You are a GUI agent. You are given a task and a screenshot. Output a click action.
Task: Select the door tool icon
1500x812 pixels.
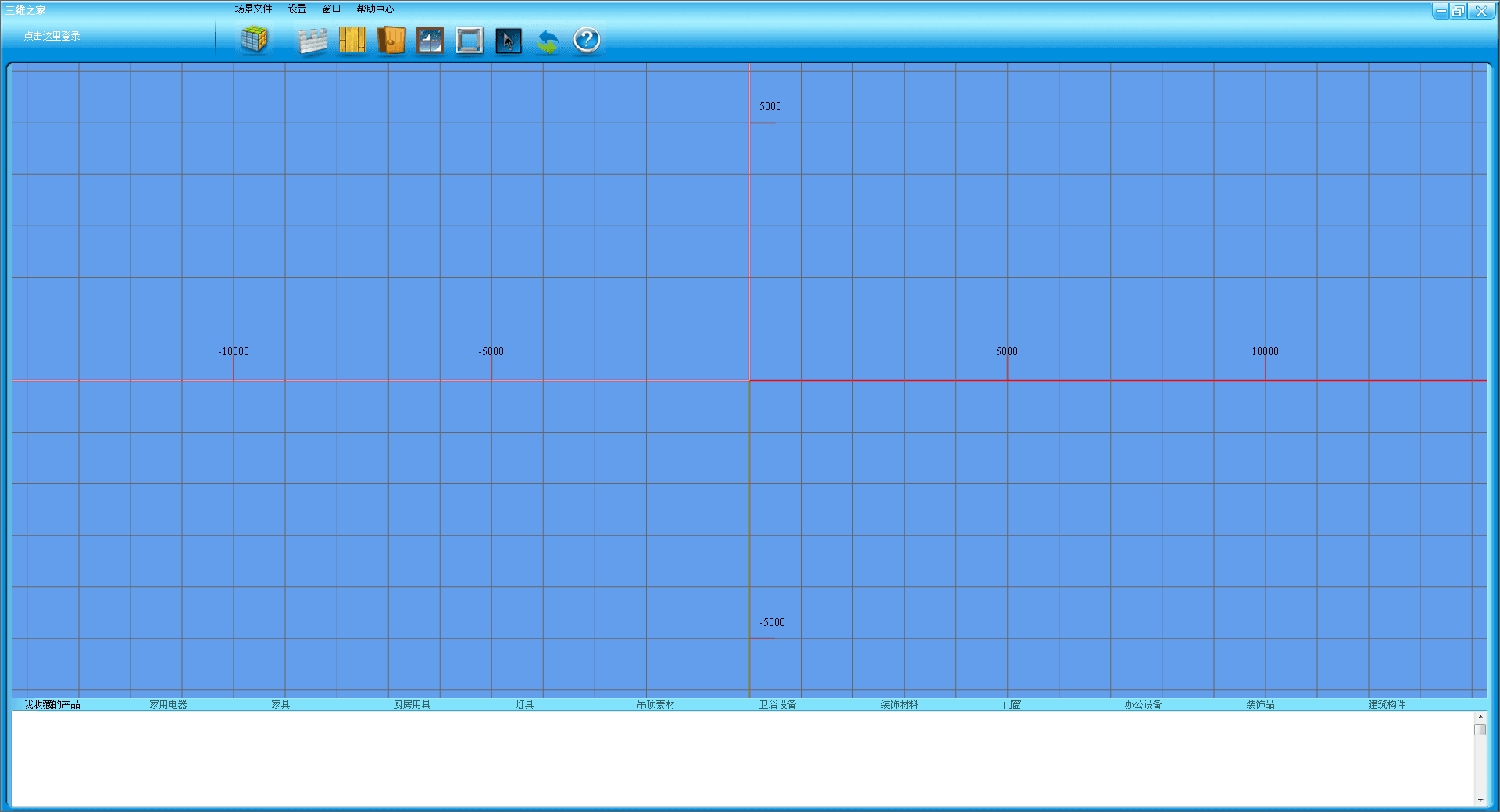point(391,40)
